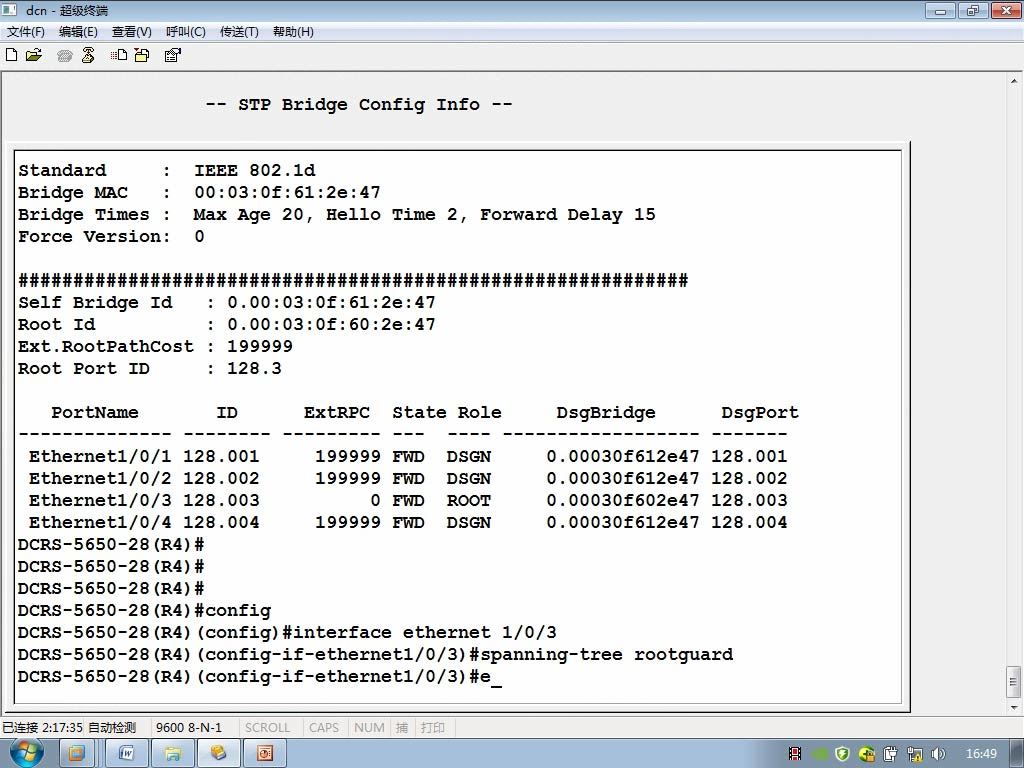Click the New connection toolbar icon

(11, 55)
